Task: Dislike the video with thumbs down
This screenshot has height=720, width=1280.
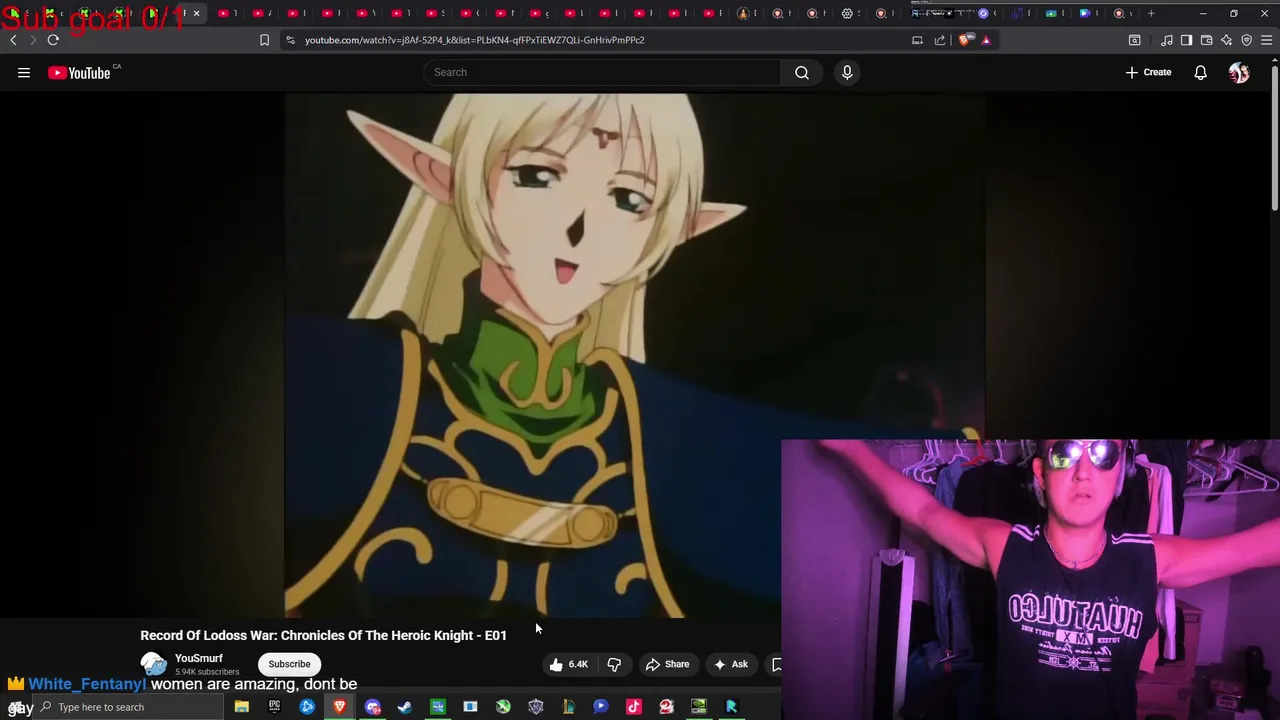Action: tap(614, 664)
